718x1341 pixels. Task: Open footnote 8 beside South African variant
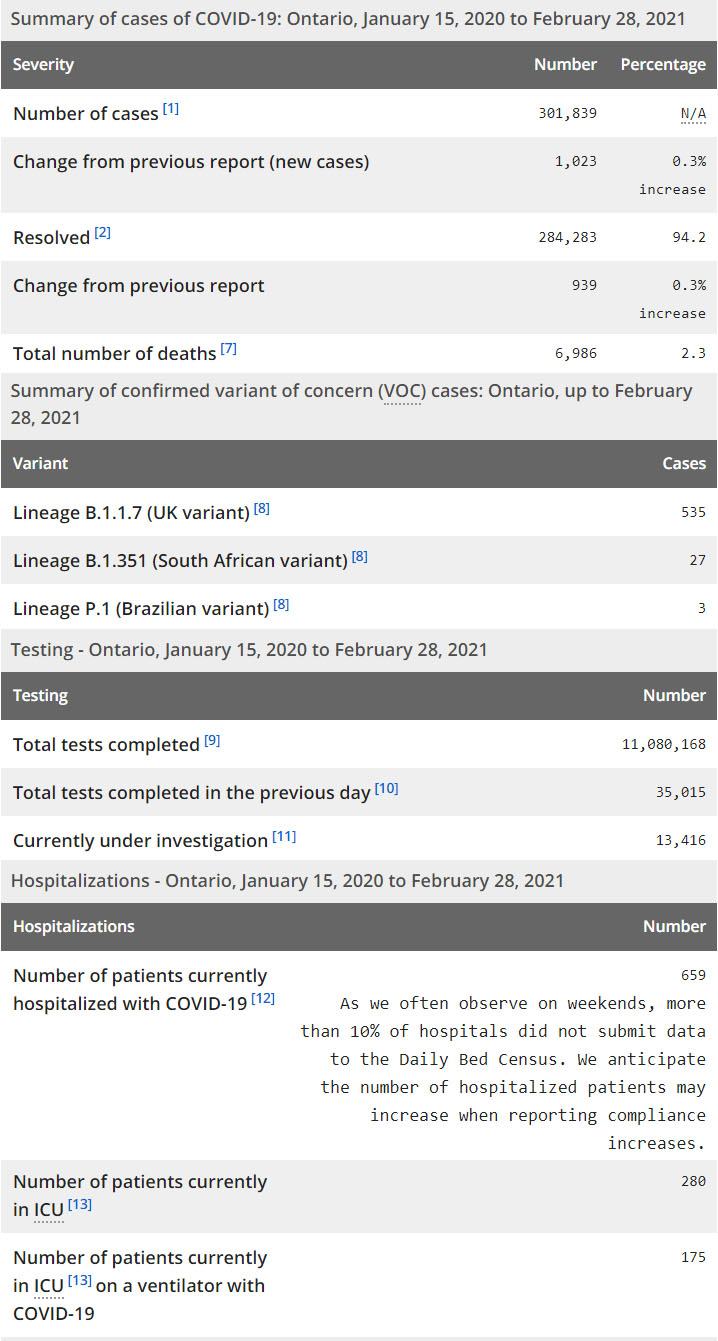coord(360,556)
